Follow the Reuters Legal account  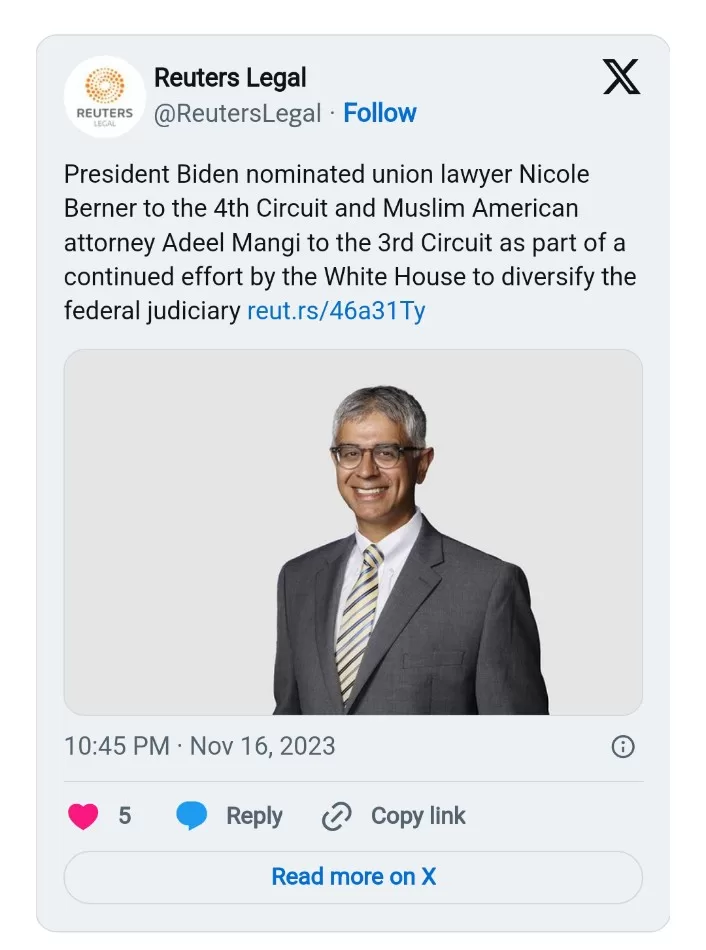coord(380,113)
